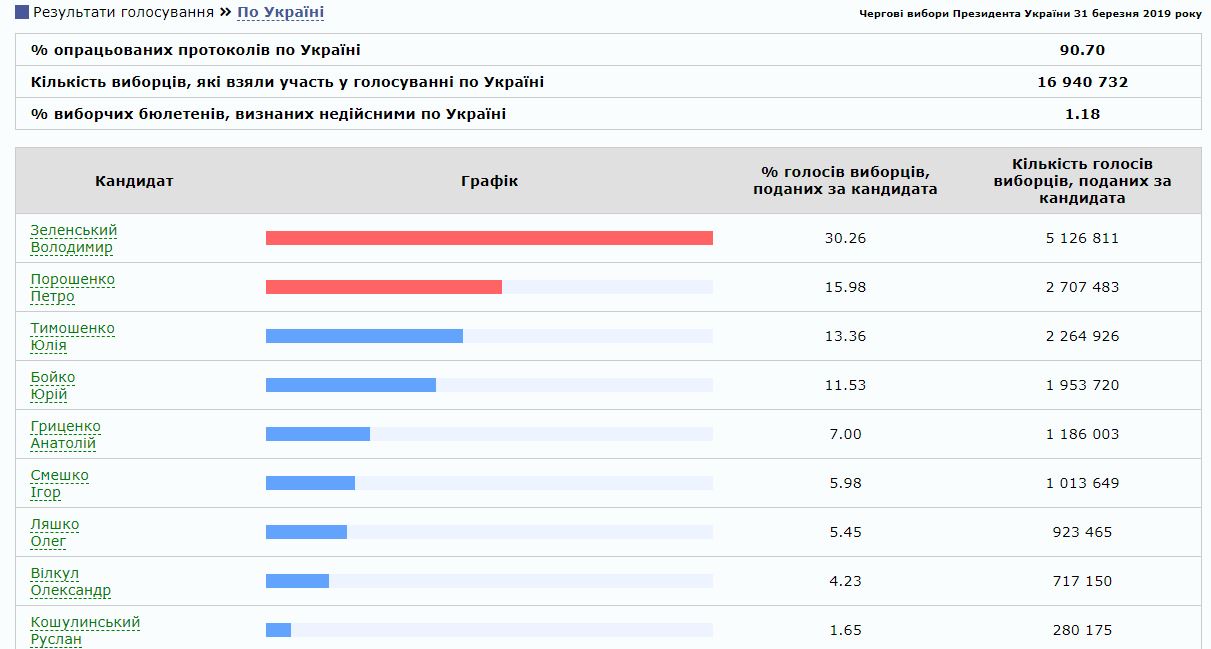Open the По Україні link
1211x649 pixels.
tap(280, 13)
